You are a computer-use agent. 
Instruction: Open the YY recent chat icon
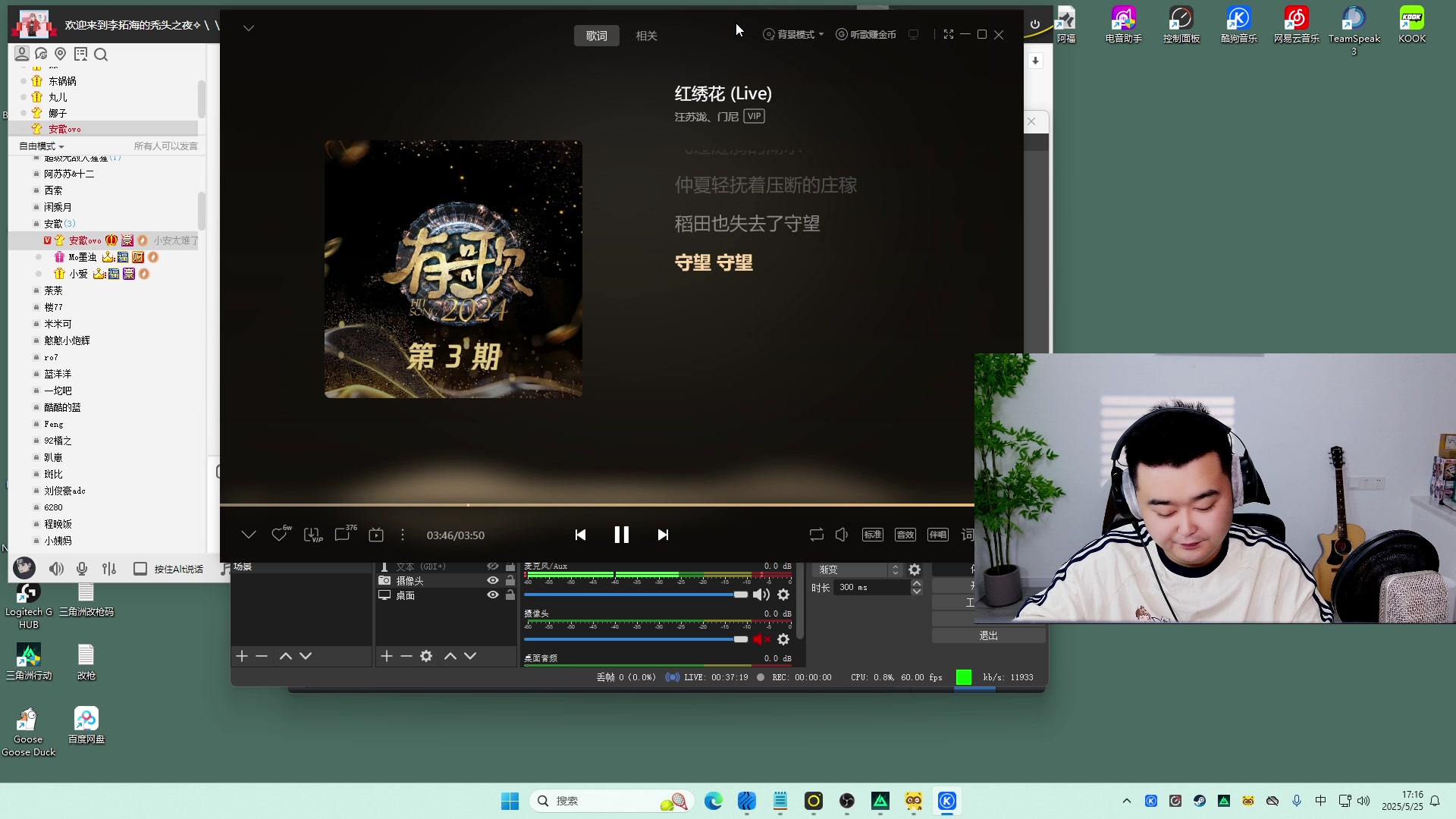[x=41, y=54]
